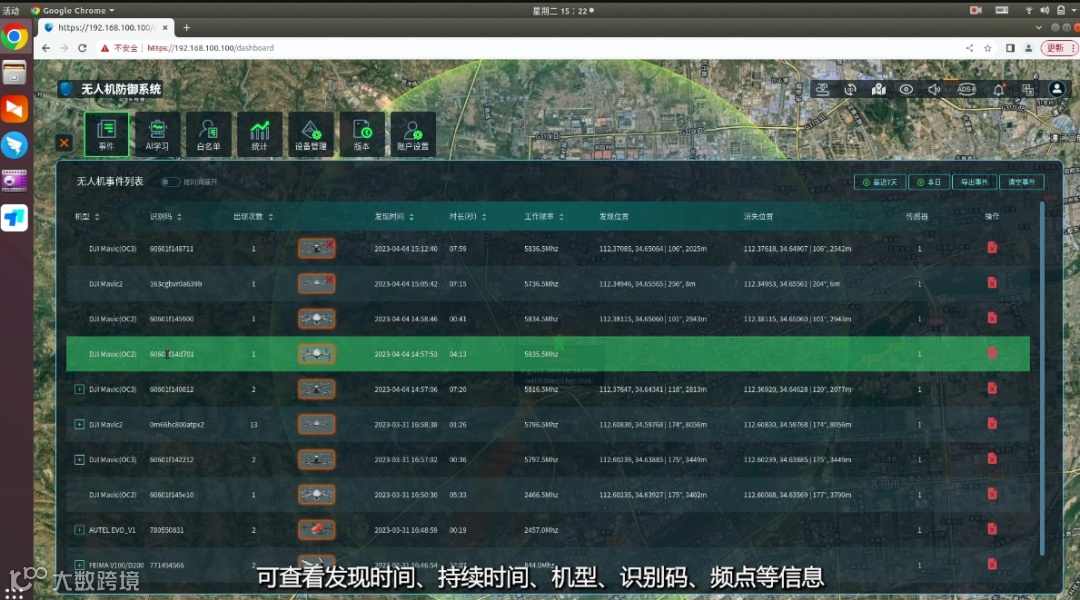
Task: Show applications grid in the dock
Action: pos(14,592)
